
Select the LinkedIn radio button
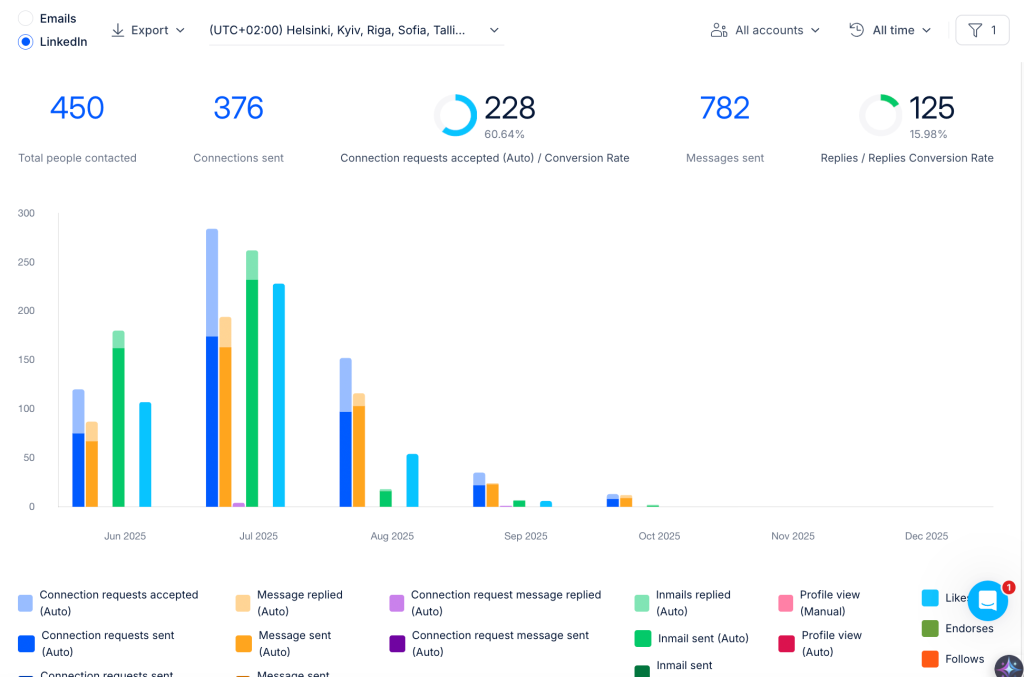click(x=25, y=42)
